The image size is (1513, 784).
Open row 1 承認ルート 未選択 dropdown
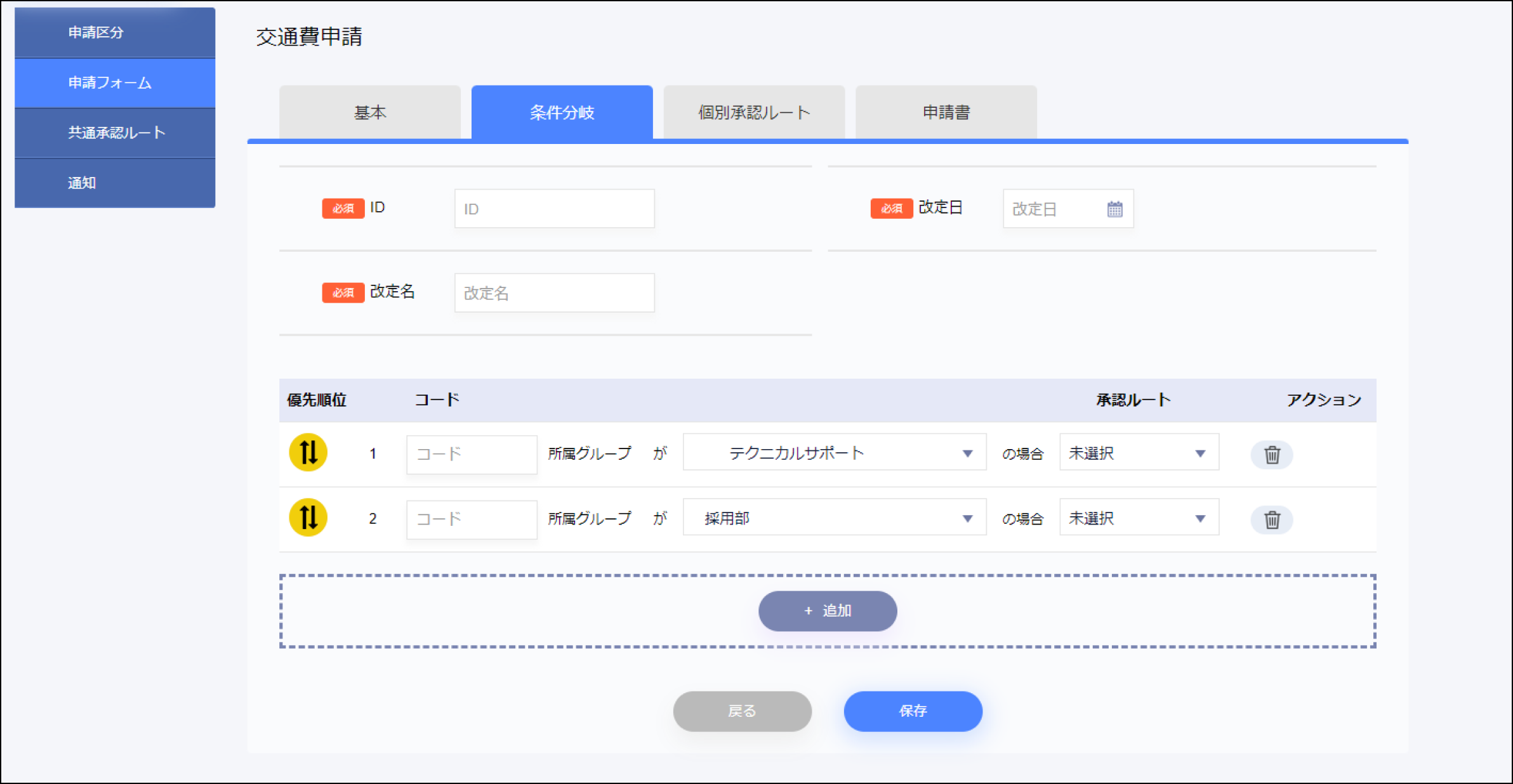(1139, 453)
